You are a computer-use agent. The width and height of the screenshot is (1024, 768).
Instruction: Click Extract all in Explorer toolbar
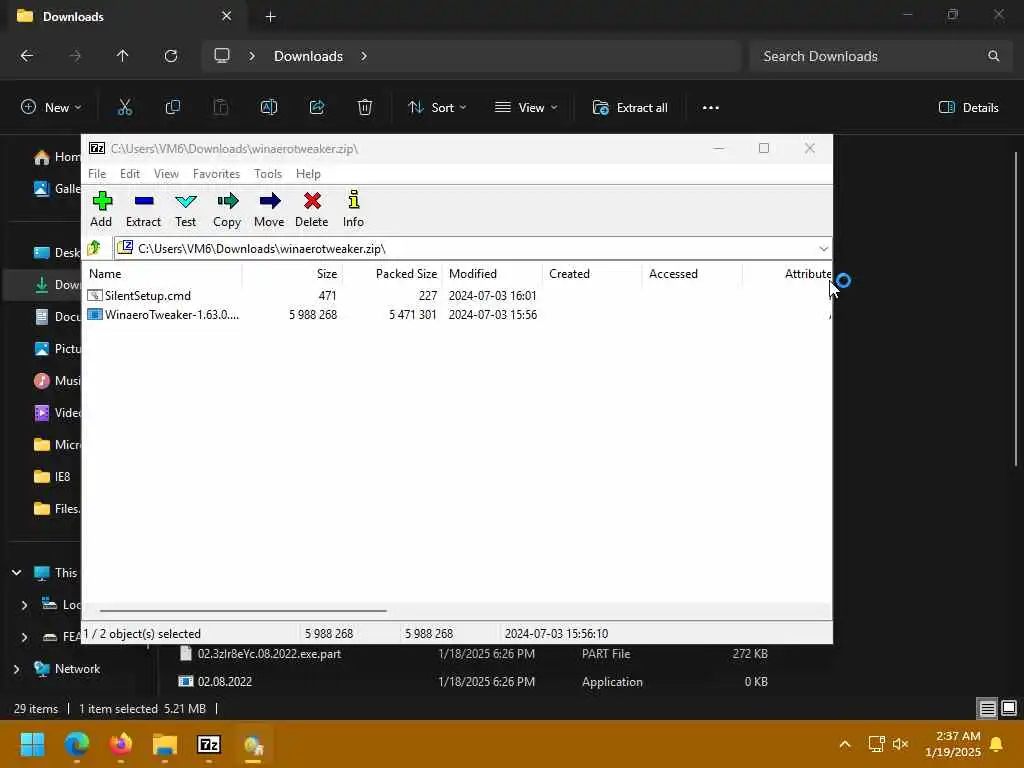tap(630, 108)
